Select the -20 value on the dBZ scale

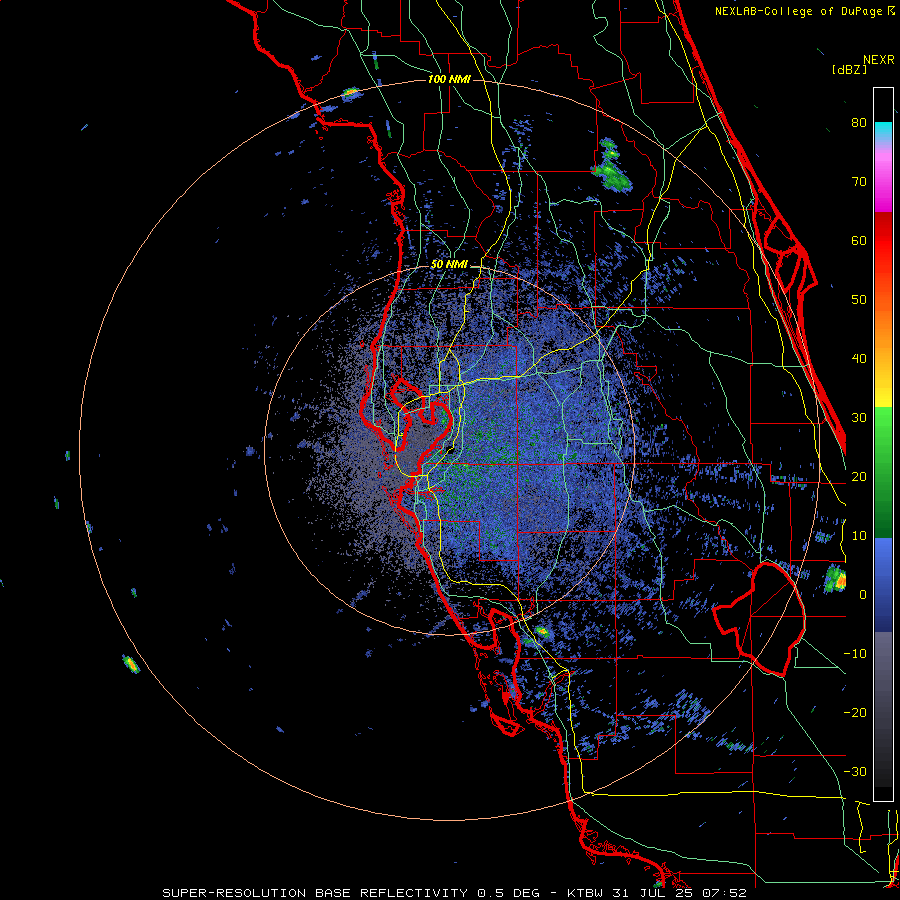[855, 712]
